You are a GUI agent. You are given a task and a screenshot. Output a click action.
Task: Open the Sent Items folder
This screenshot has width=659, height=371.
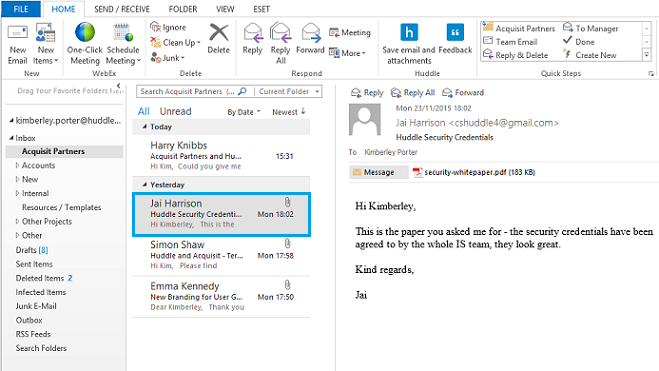click(x=34, y=264)
